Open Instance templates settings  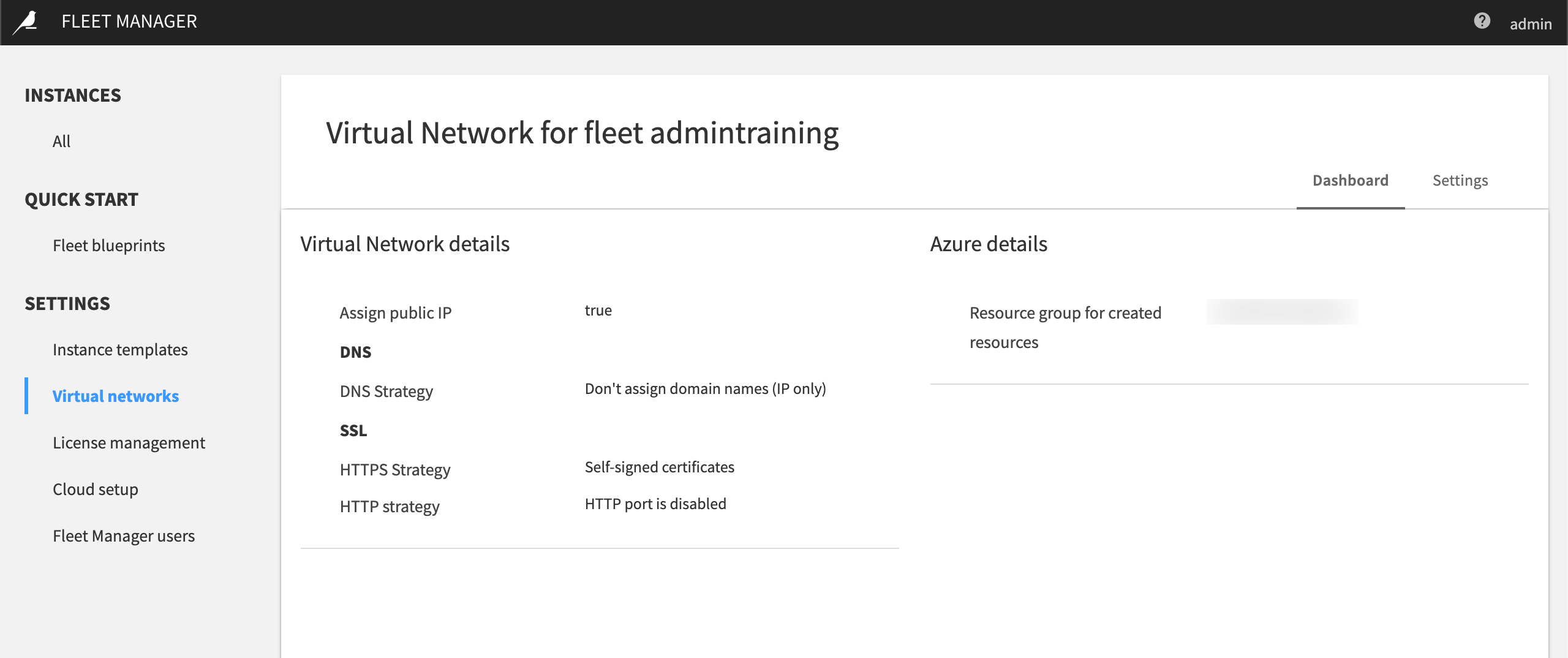[x=120, y=349]
